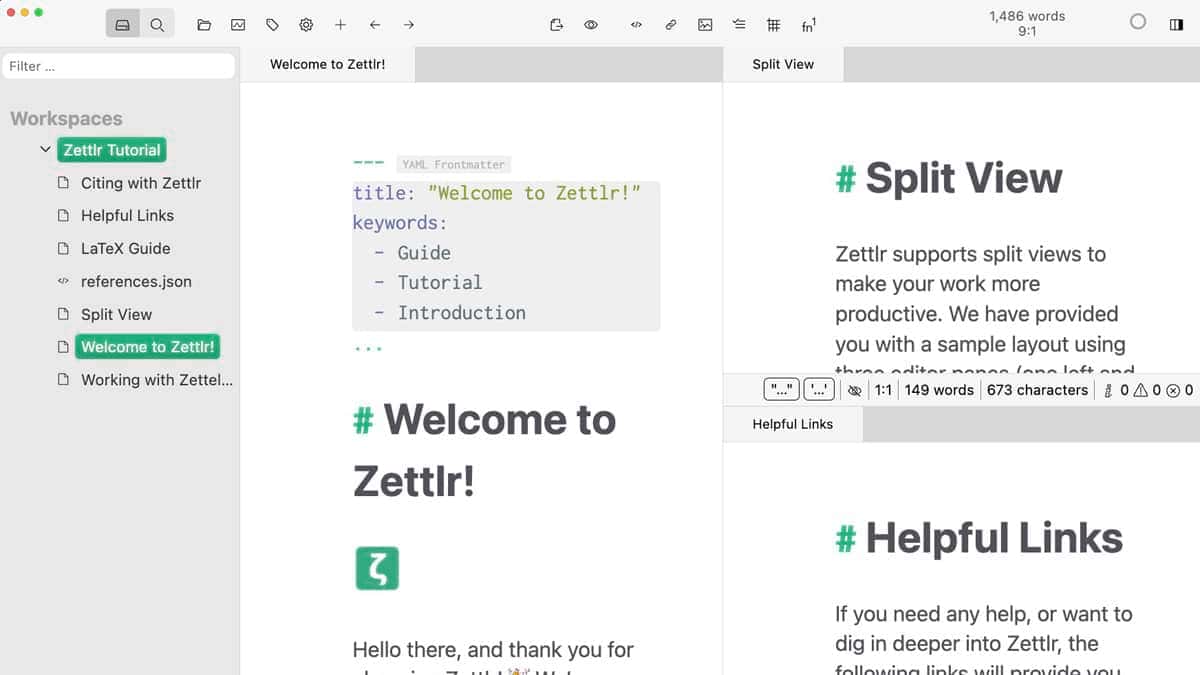Toggle the file manager sidebar

click(122, 24)
